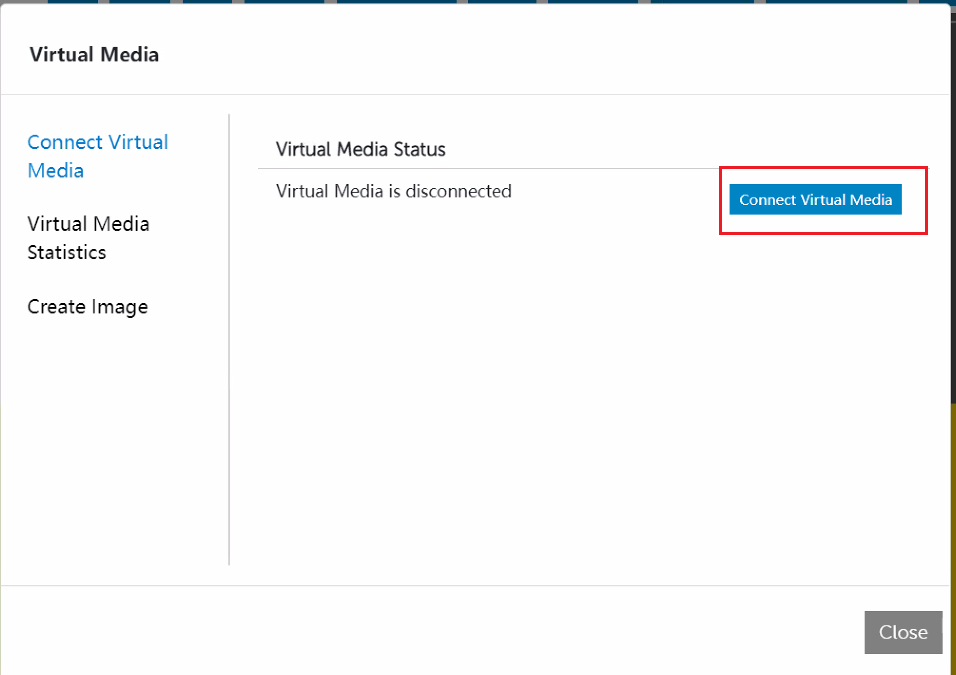Click the Virtual Media dialog title
Image resolution: width=956 pixels, height=675 pixels.
(x=93, y=55)
